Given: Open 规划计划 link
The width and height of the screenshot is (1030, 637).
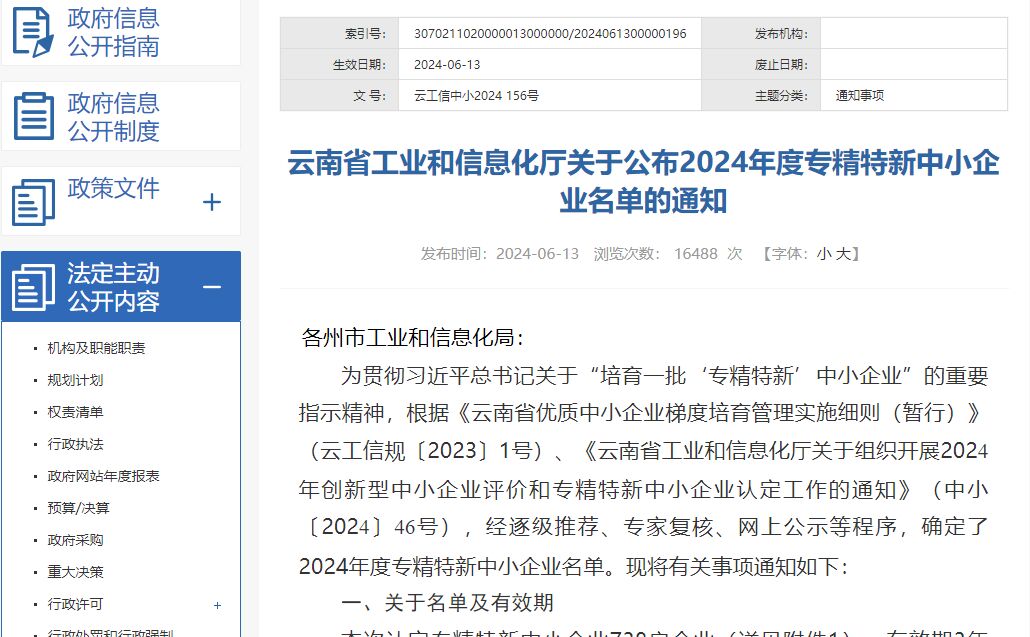Looking at the screenshot, I should [76, 380].
